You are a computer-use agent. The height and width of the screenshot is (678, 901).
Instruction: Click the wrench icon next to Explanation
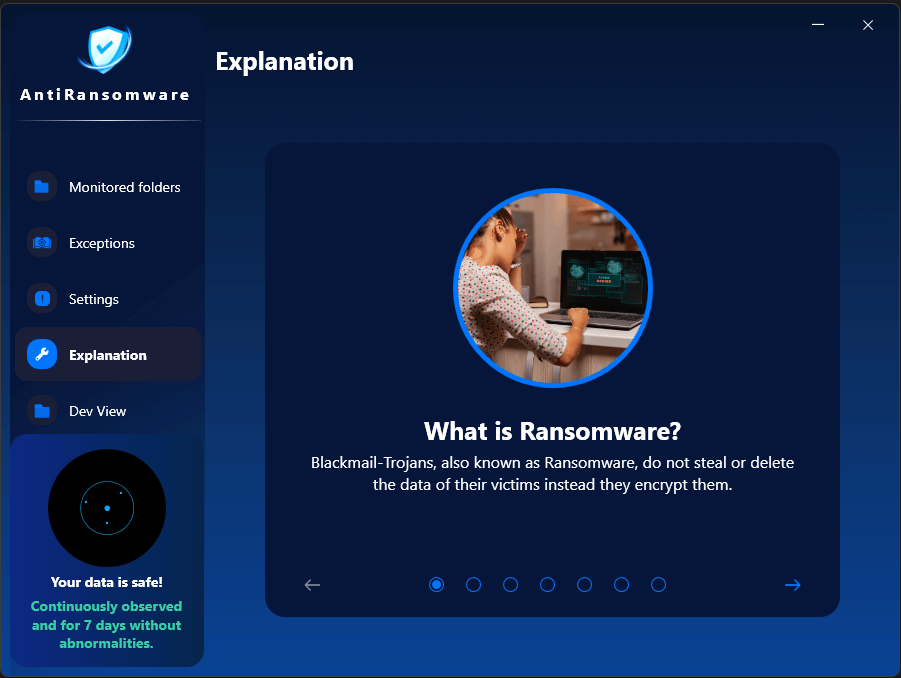point(41,354)
